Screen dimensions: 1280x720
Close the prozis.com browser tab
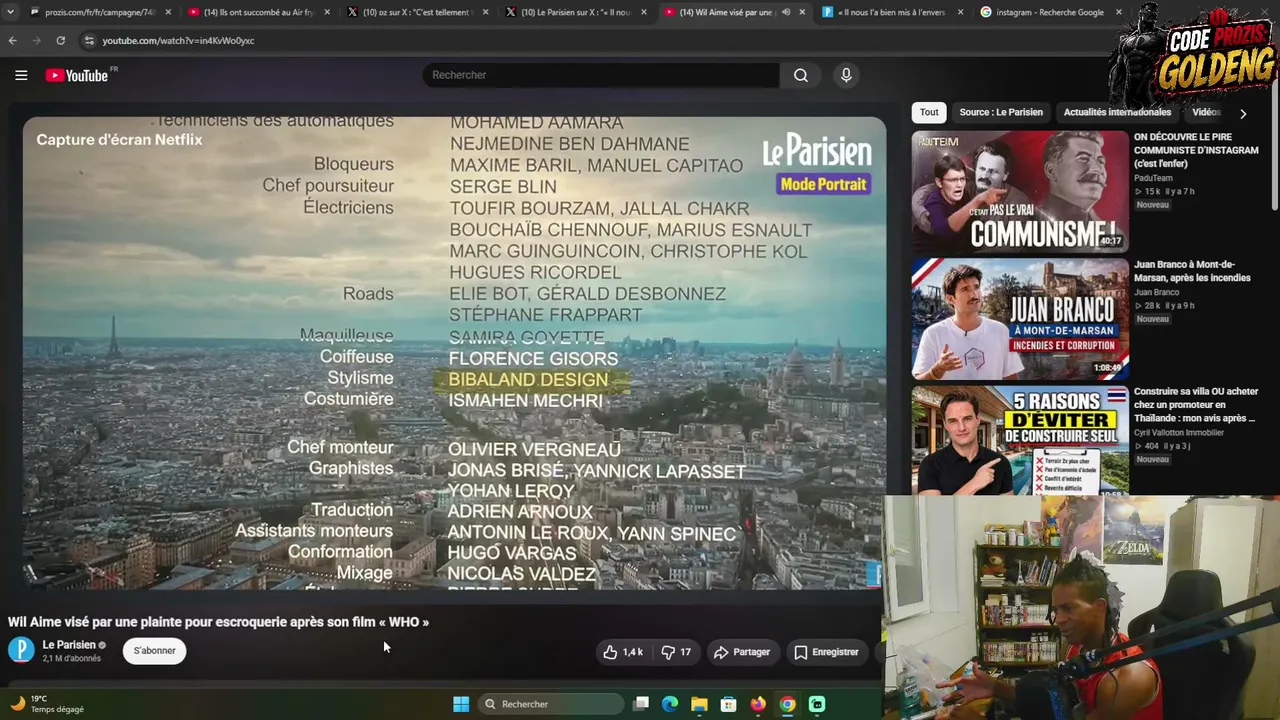168,12
